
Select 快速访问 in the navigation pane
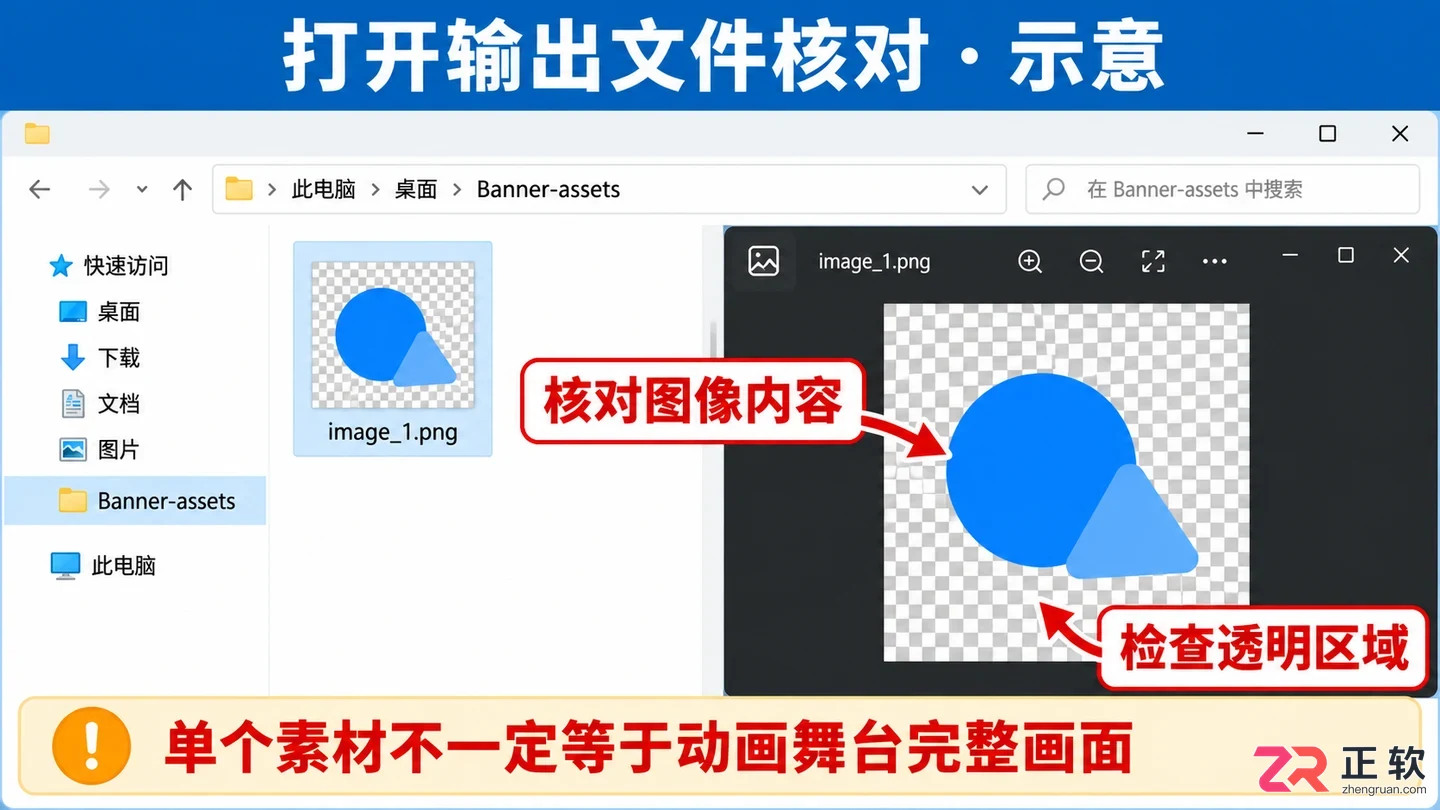[x=109, y=265]
